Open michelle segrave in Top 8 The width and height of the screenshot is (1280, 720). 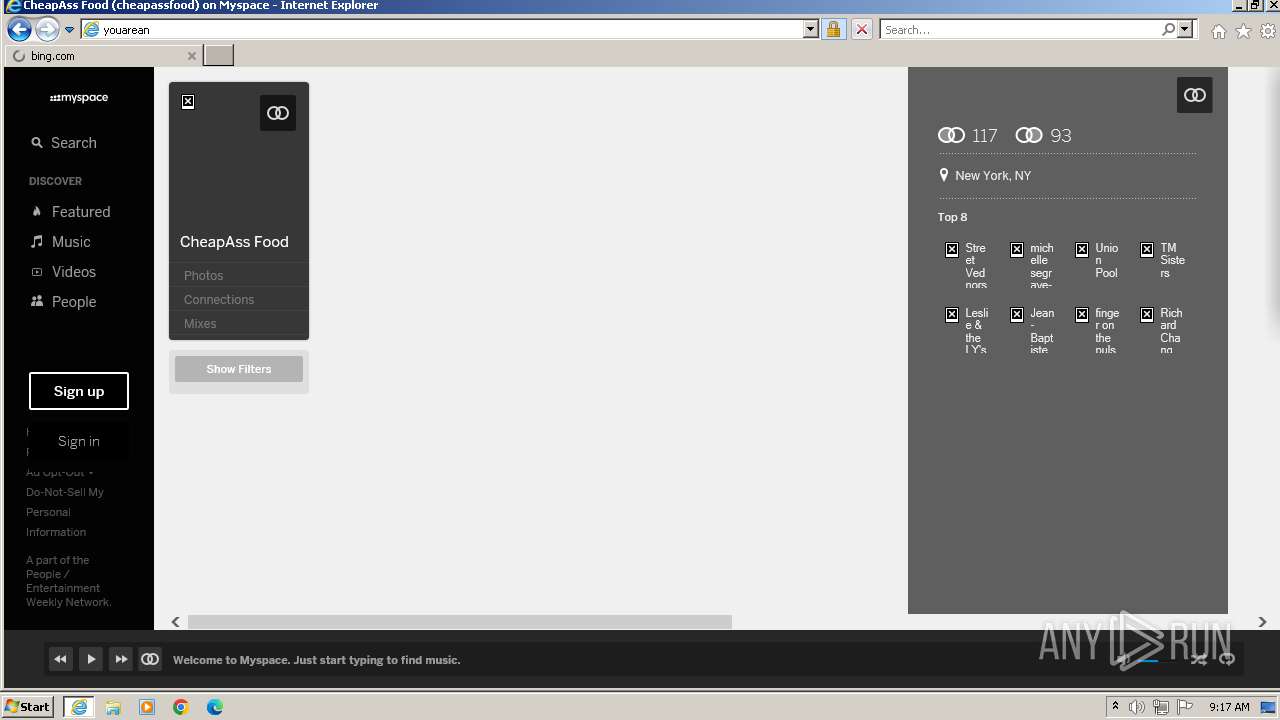pyautogui.click(x=1033, y=266)
